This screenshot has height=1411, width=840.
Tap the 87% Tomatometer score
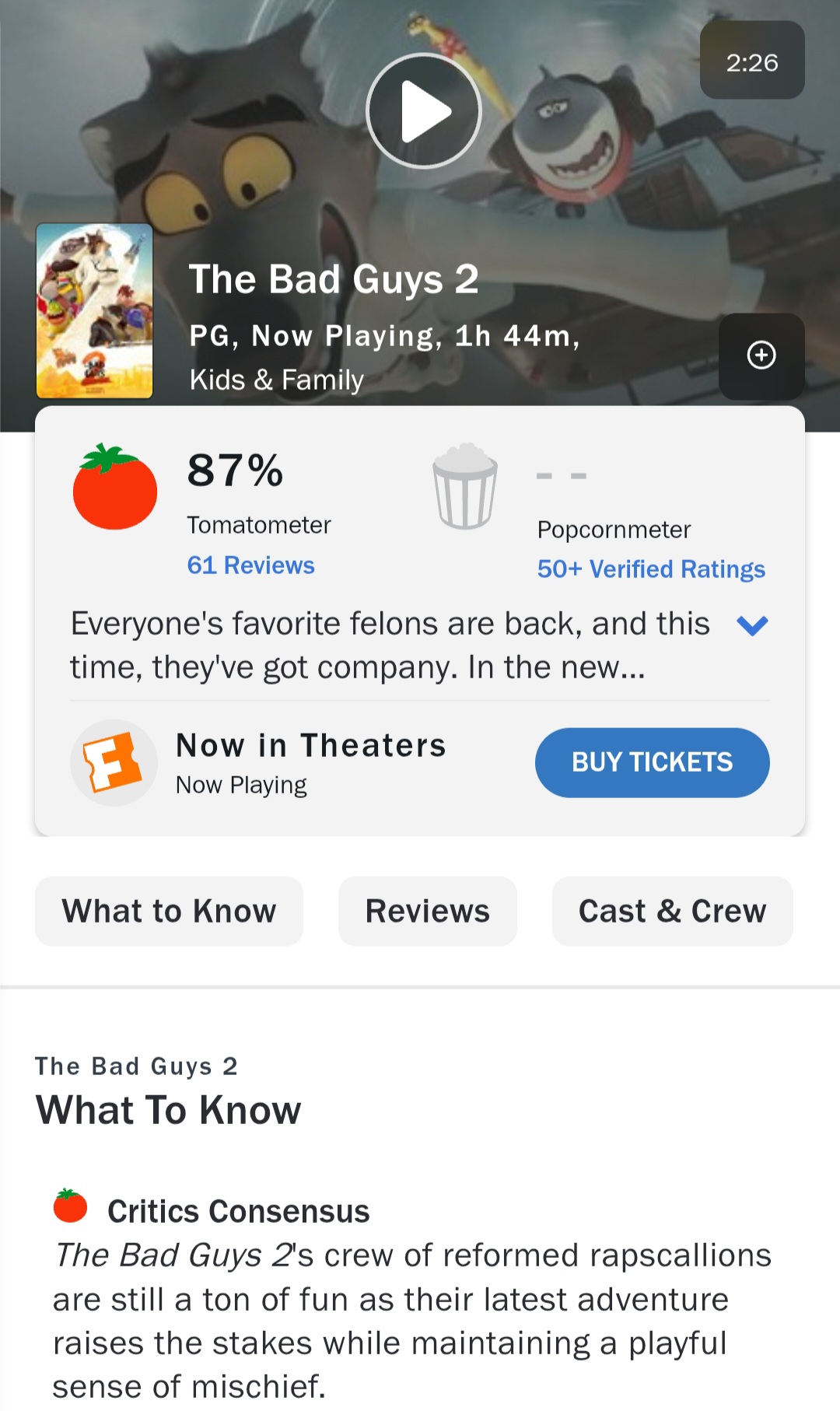[236, 471]
